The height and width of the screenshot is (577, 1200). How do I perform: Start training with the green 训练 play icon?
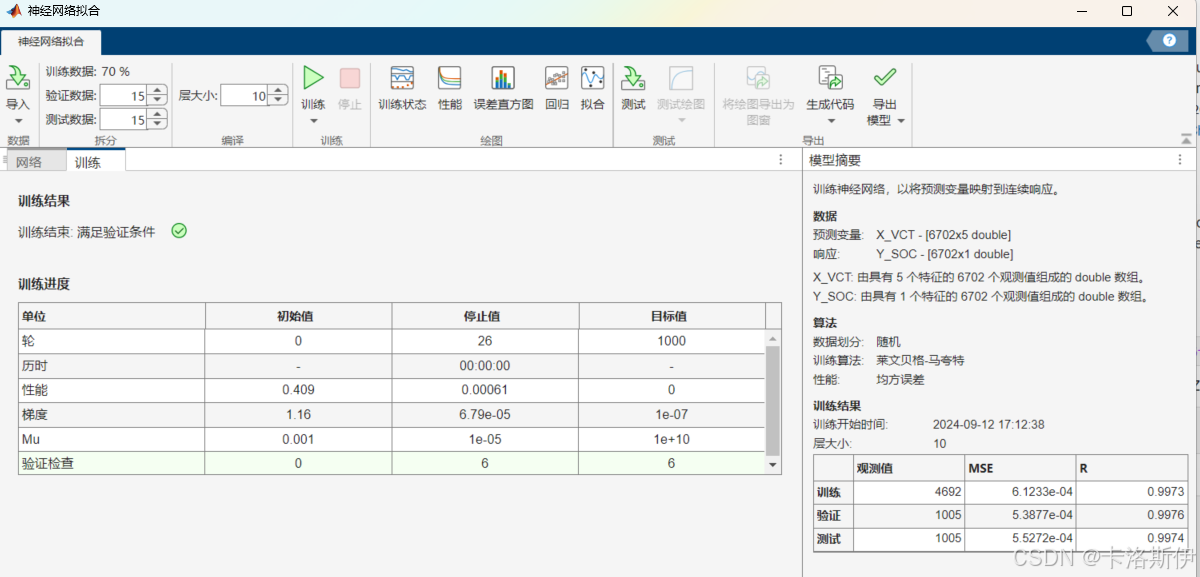coord(313,78)
